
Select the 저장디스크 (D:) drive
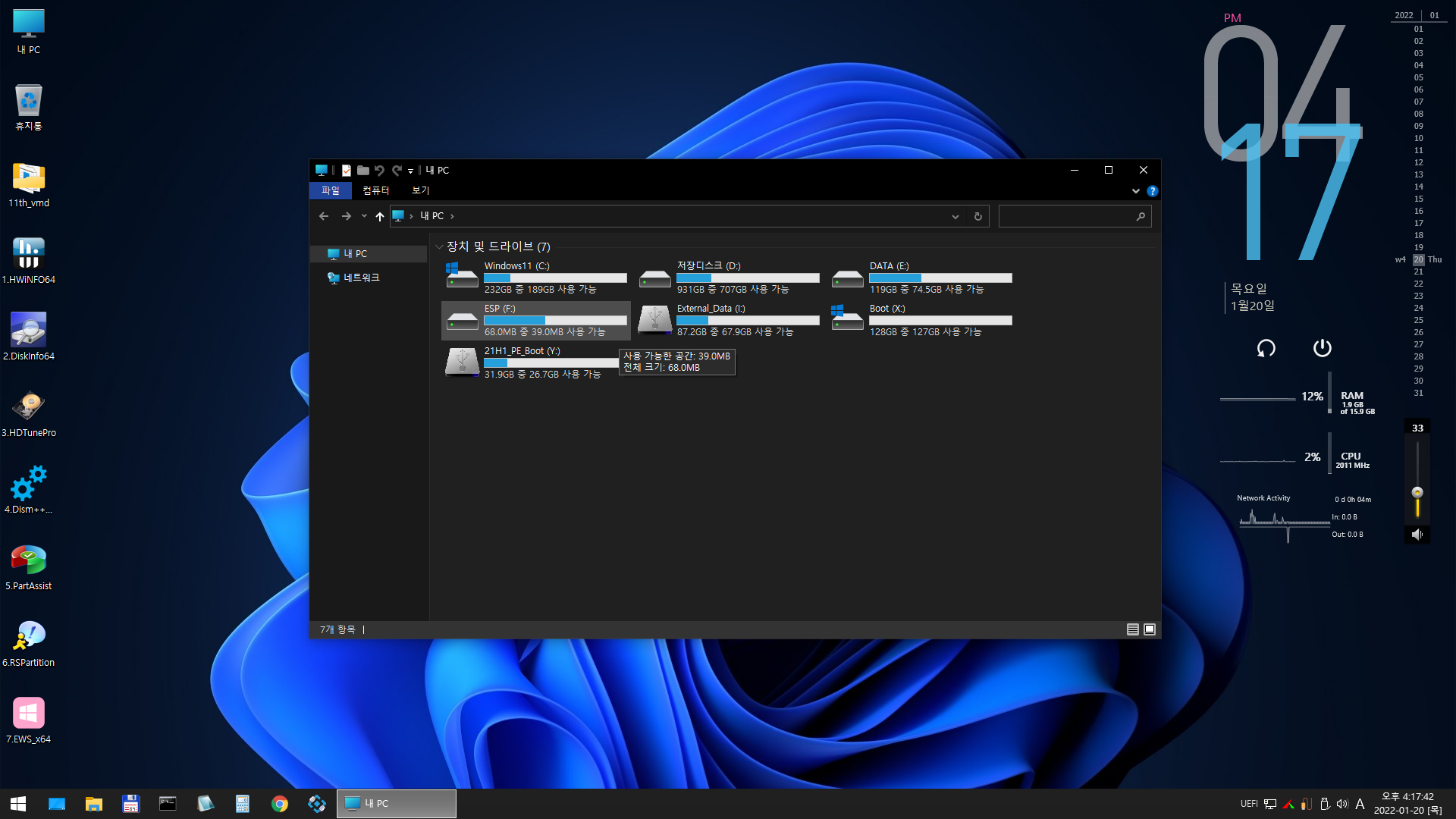729,278
